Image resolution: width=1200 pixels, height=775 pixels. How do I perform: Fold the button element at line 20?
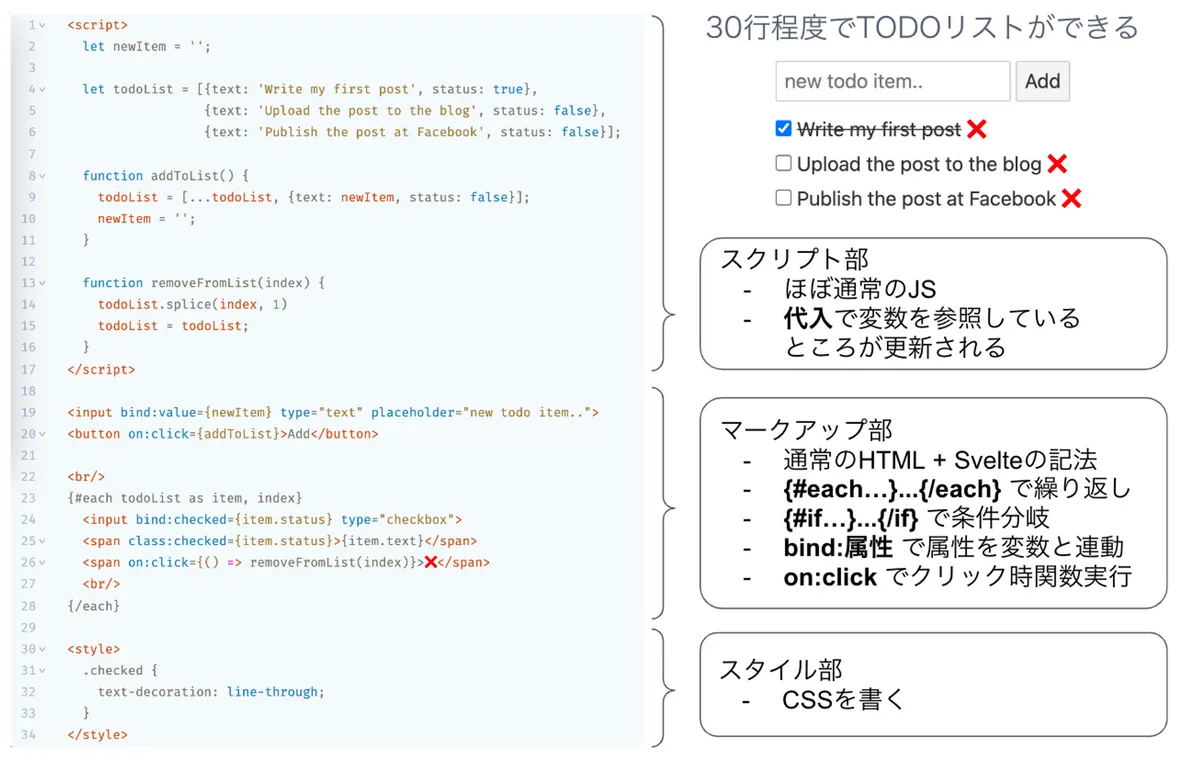click(41, 434)
